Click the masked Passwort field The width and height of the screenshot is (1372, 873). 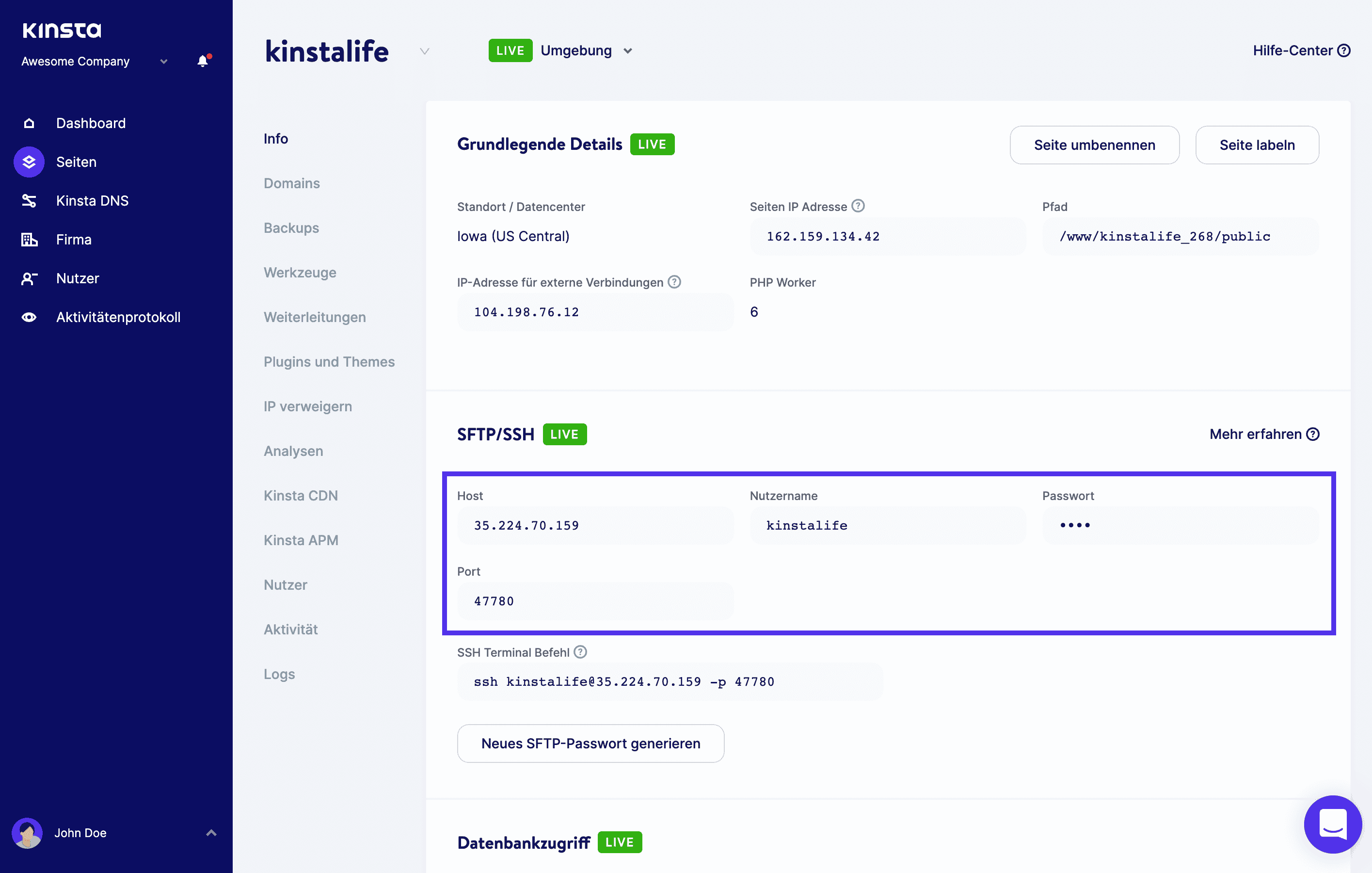[1180, 525]
